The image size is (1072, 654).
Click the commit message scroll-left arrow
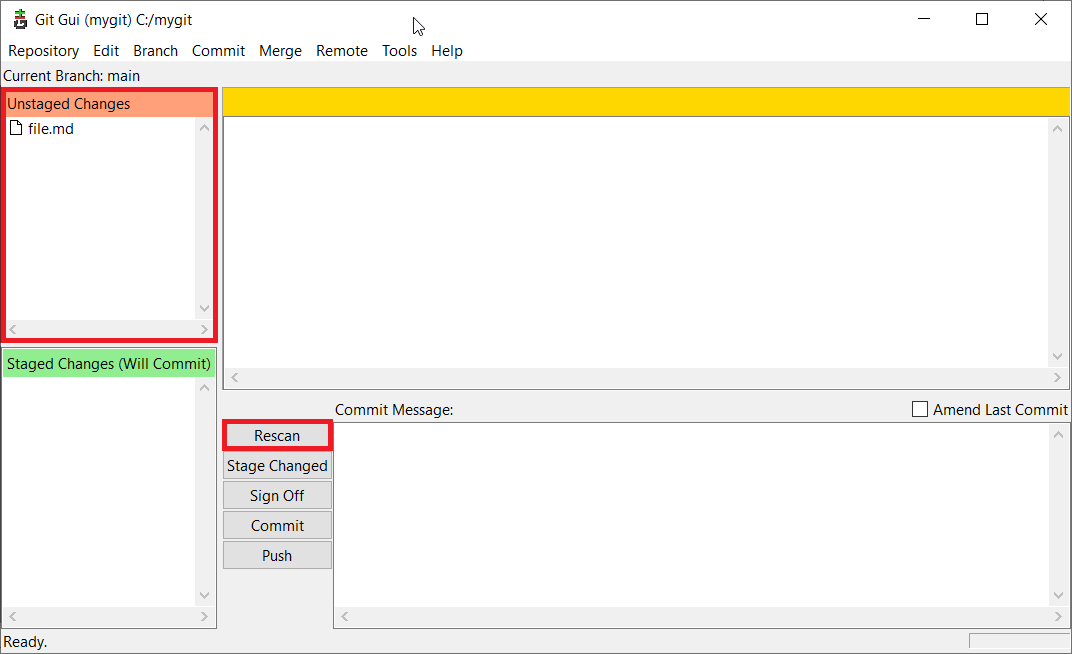pos(345,616)
